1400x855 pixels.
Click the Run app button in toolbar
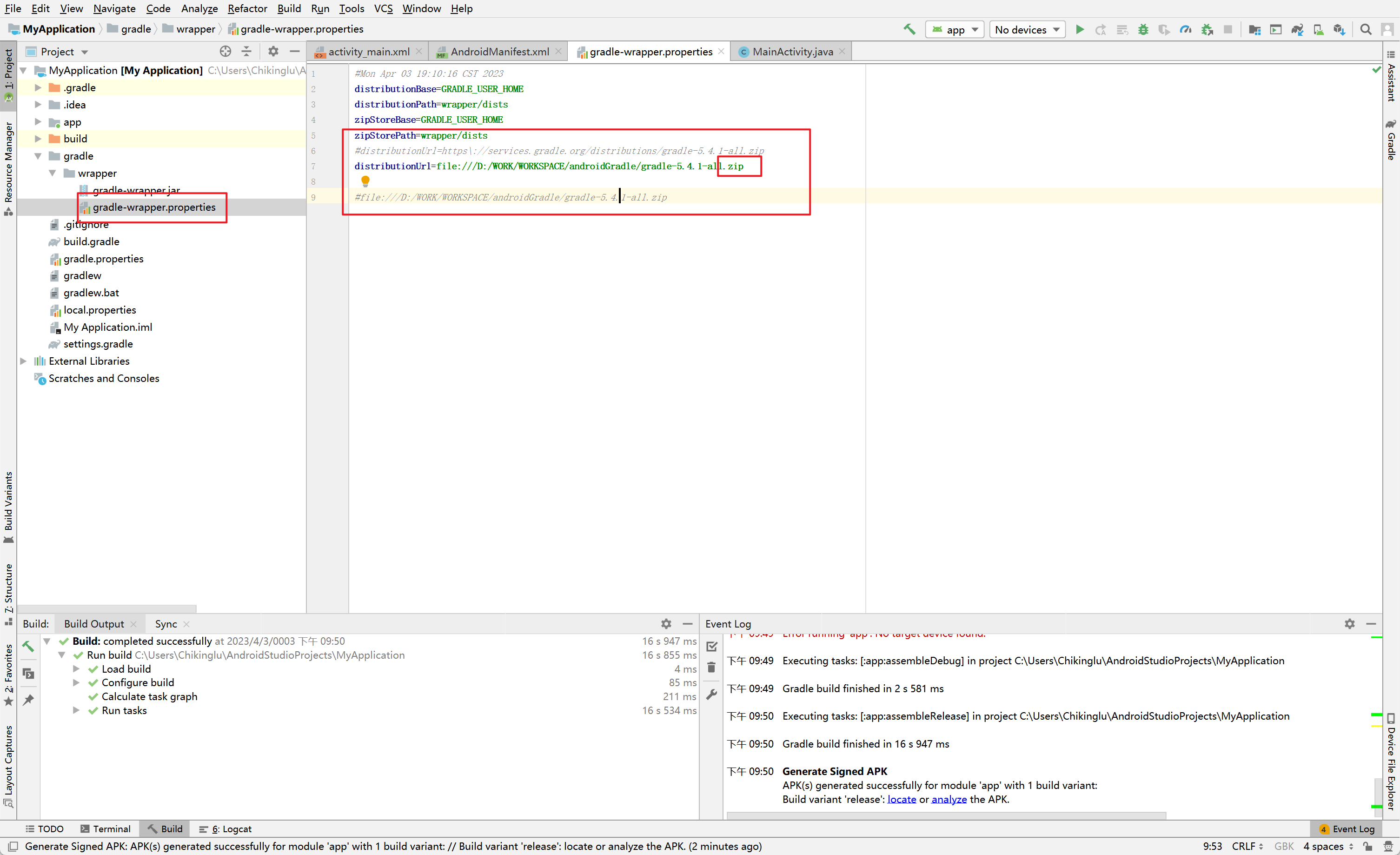coord(1079,29)
